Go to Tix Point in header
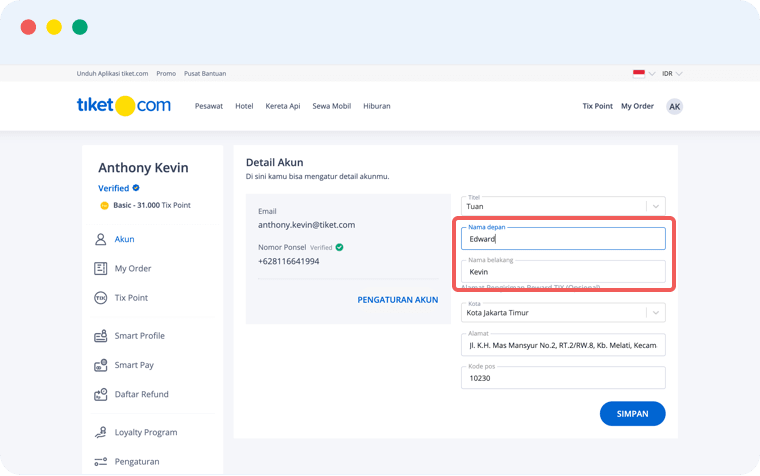This screenshot has width=760, height=476. tap(597, 106)
